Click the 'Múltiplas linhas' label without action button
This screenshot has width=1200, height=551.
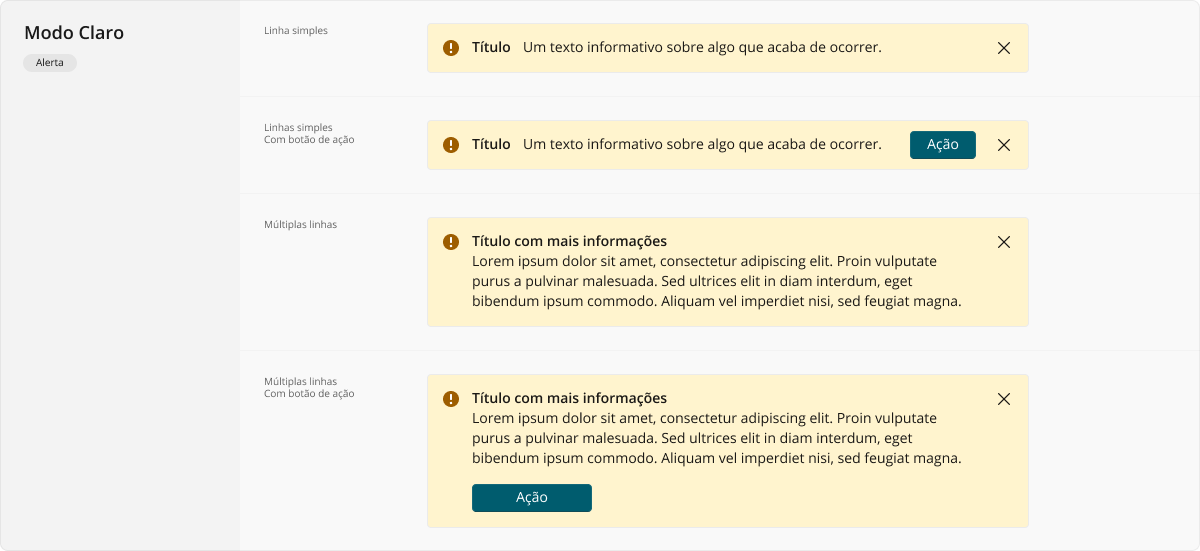(x=300, y=225)
